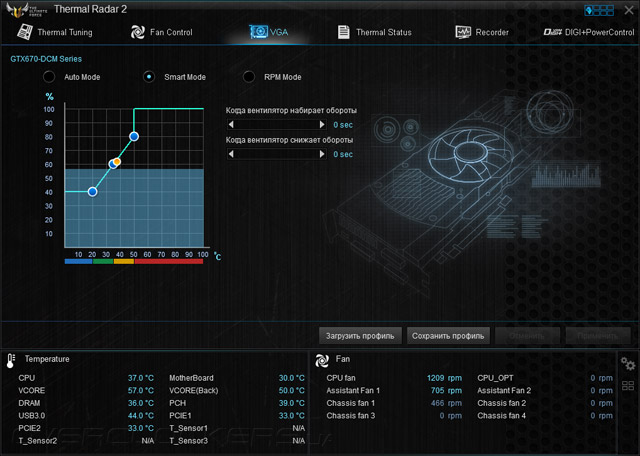
Task: Select the 80% fan curve point
Action: coord(134,136)
